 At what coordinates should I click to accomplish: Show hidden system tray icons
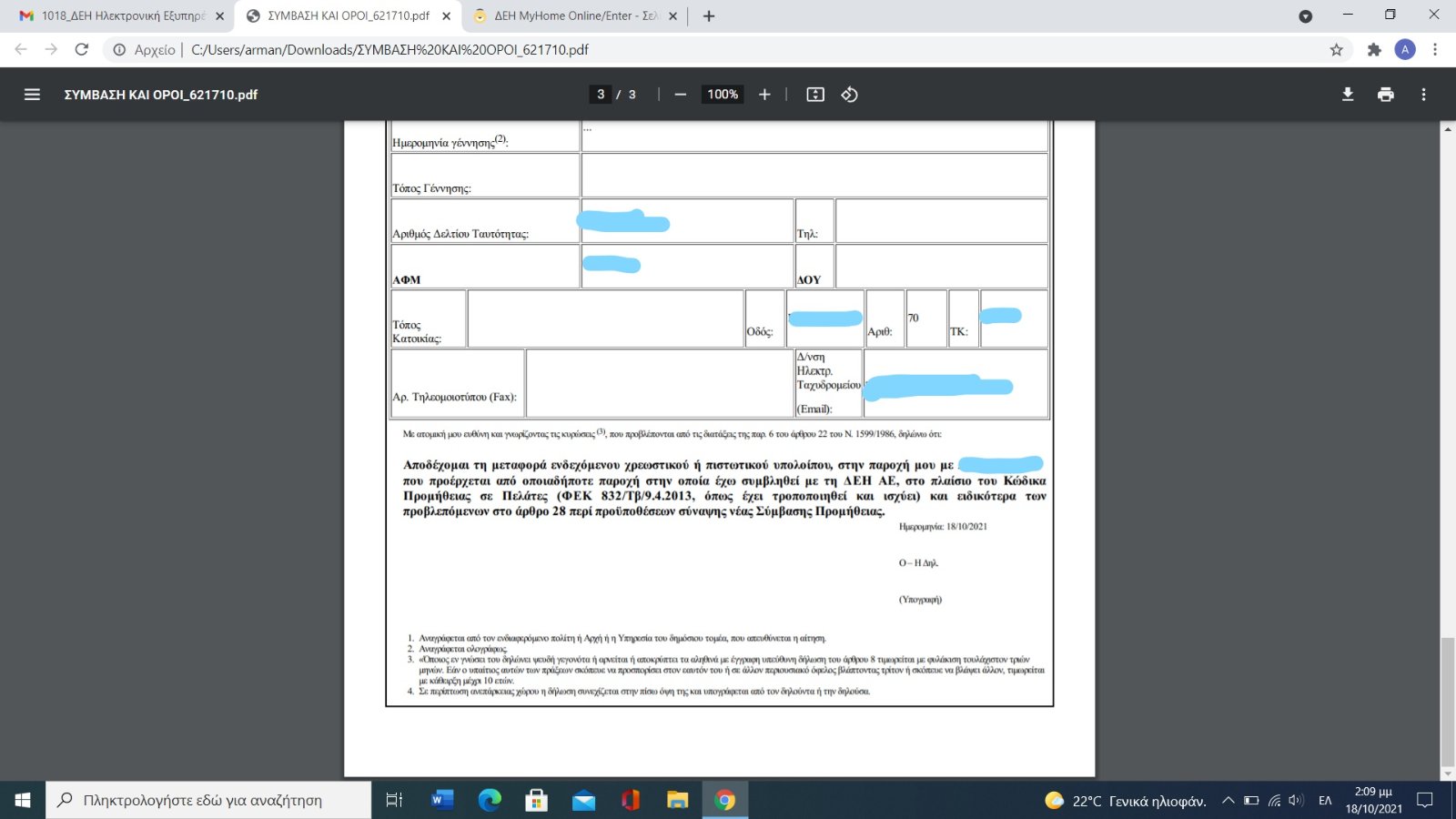[1228, 801]
